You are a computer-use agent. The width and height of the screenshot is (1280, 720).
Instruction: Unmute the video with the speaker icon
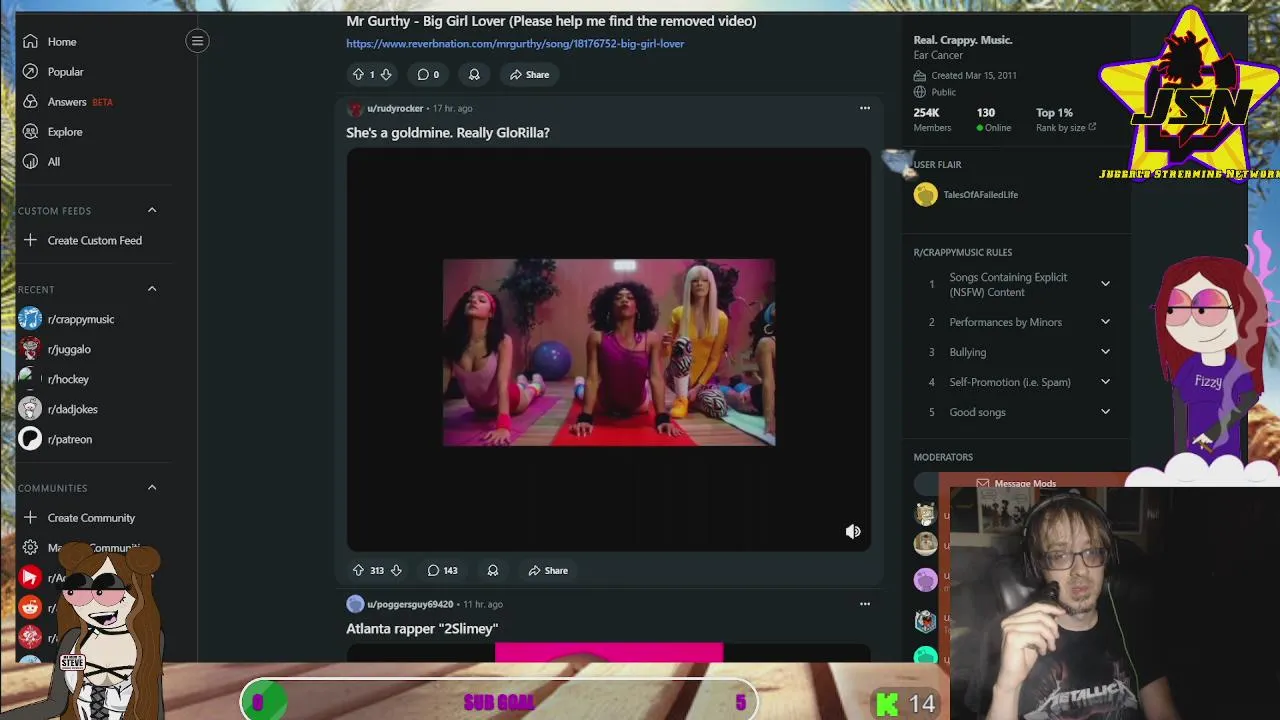[x=853, y=532]
